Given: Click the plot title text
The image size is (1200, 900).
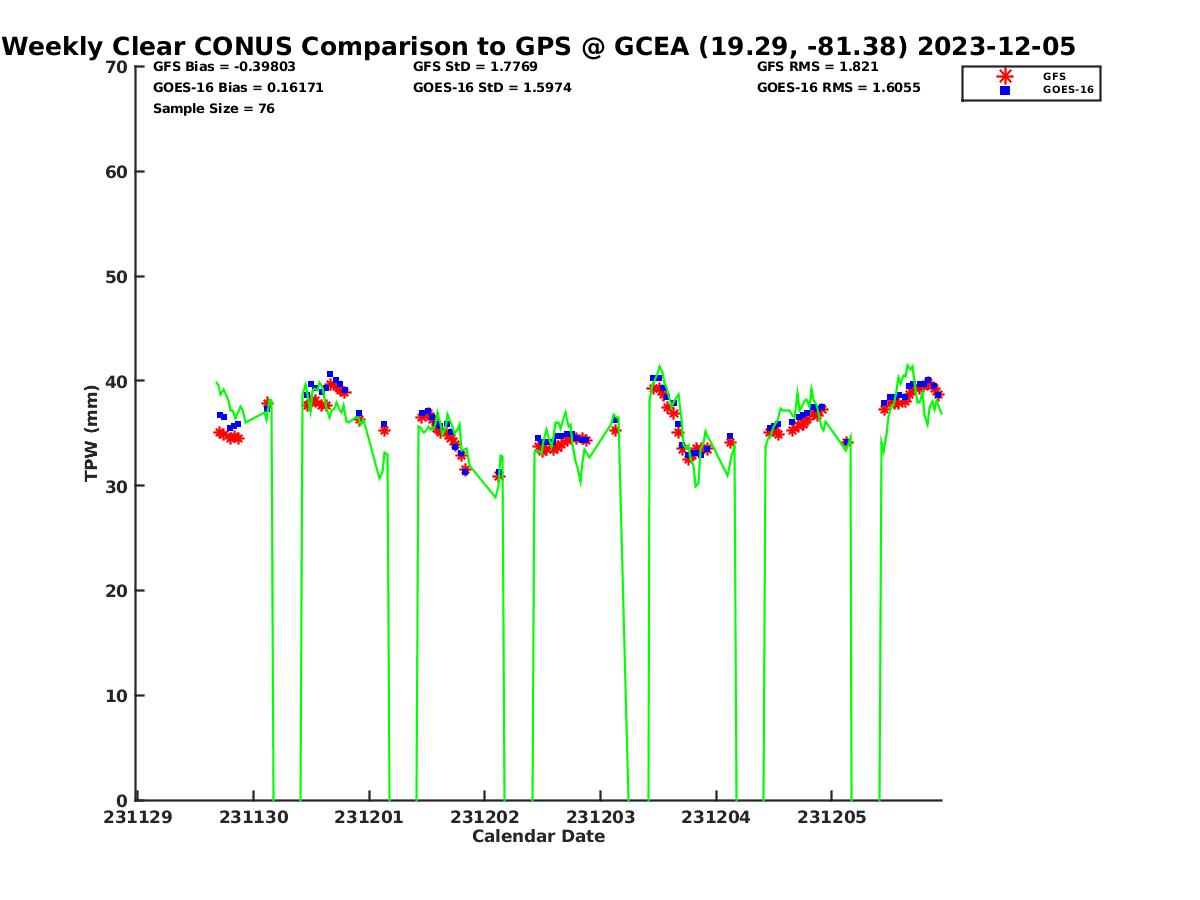Looking at the screenshot, I should coord(539,46).
